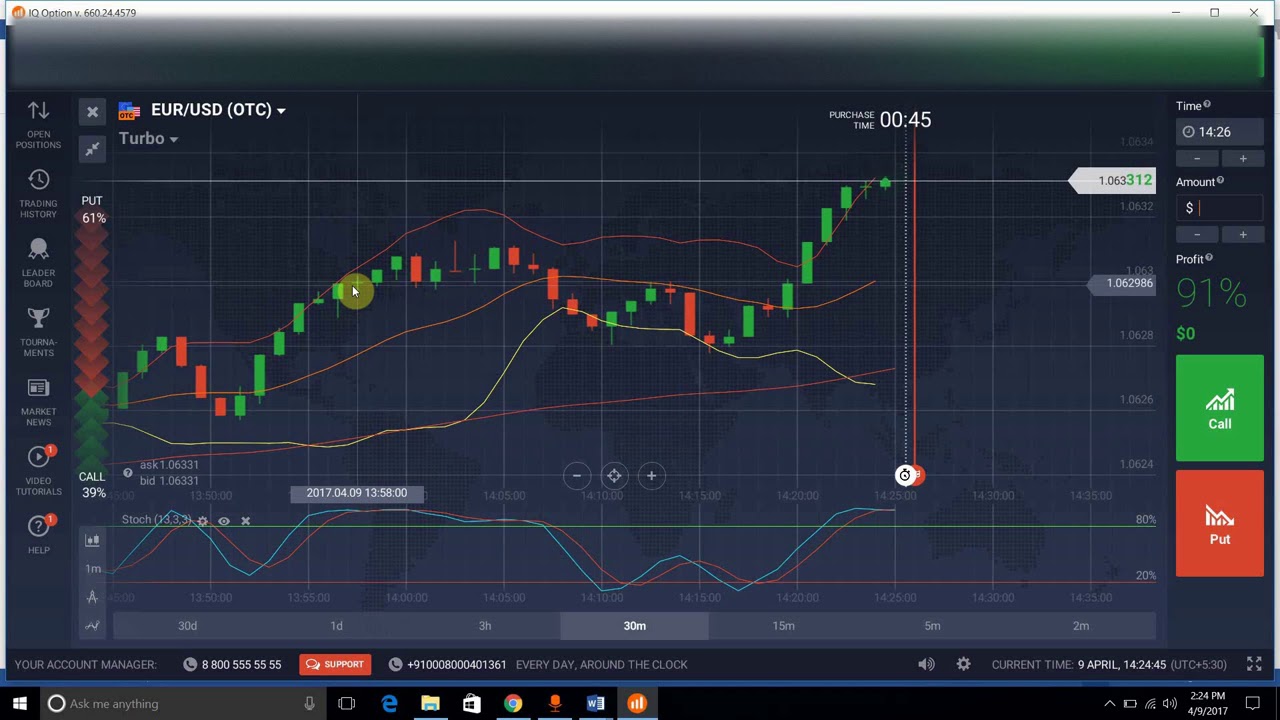
Task: Place a Put trade
Action: (x=1219, y=523)
